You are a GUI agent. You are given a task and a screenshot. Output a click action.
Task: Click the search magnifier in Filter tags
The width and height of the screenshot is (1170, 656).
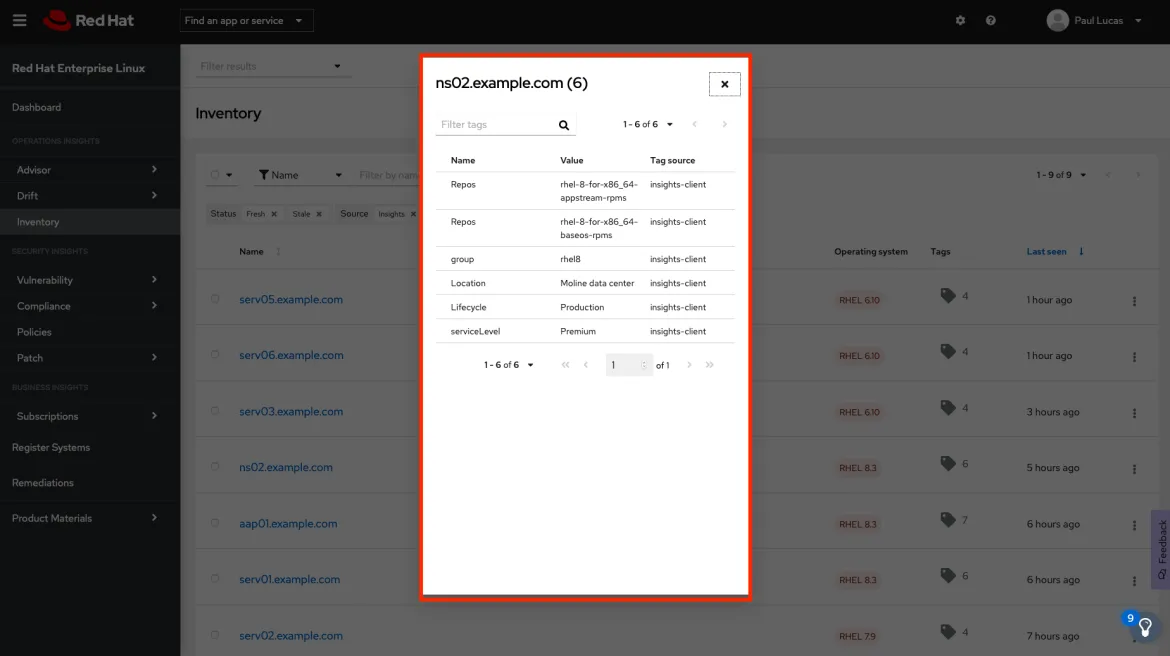click(x=564, y=125)
